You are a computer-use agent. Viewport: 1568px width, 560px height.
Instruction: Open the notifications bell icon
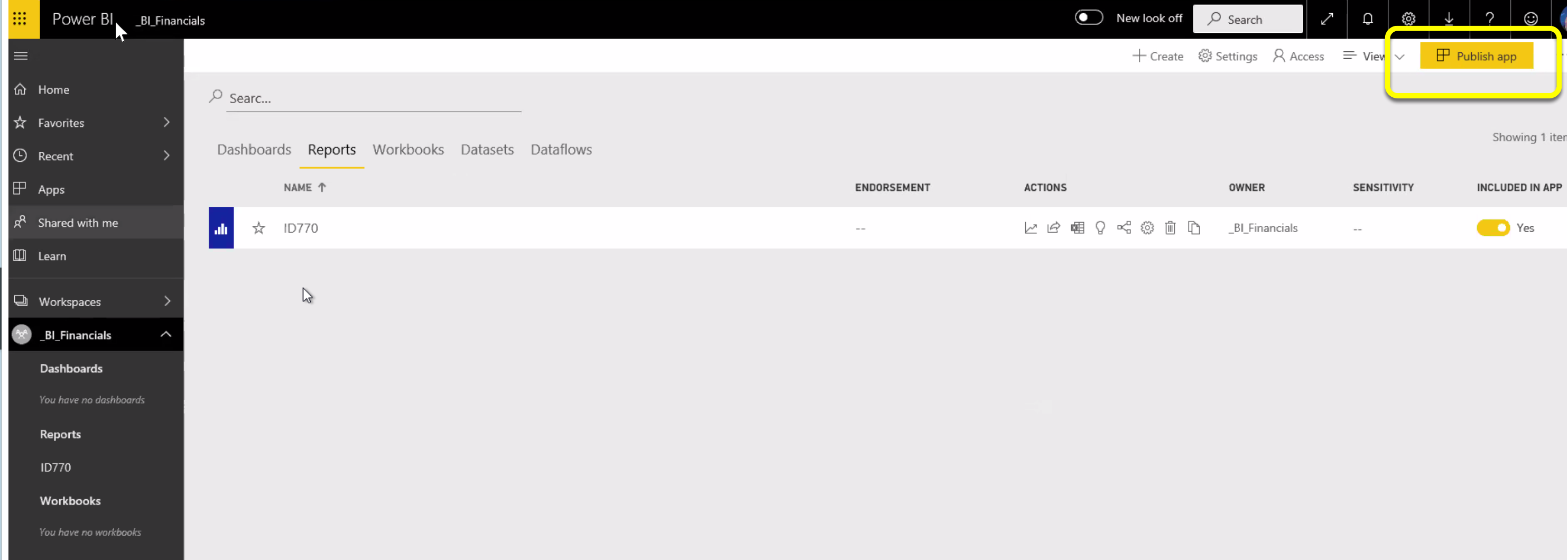click(1367, 19)
